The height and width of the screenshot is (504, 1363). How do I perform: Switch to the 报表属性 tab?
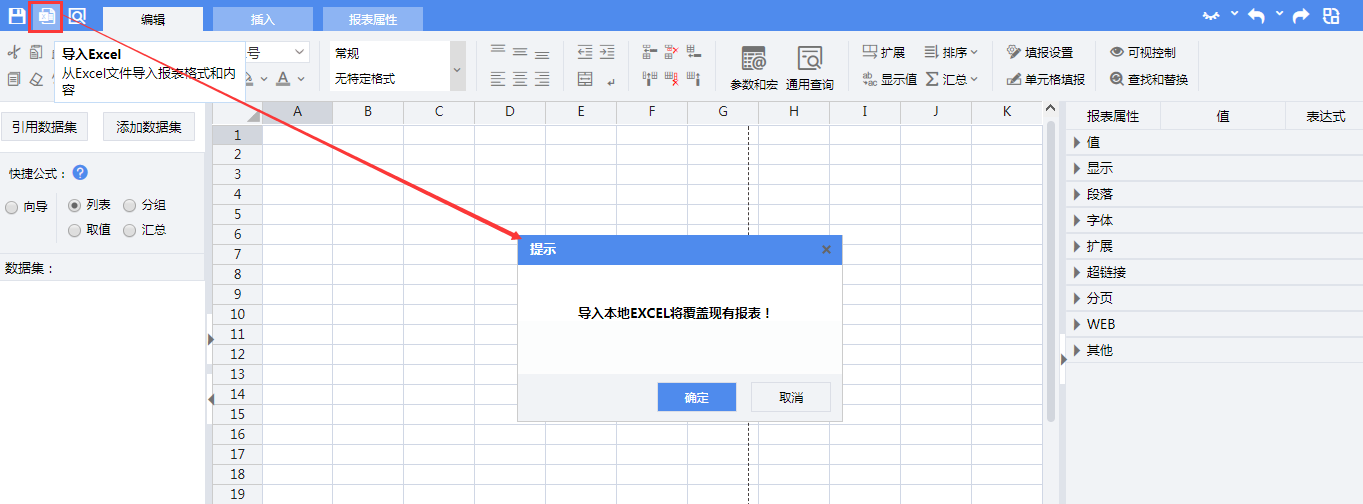pyautogui.click(x=372, y=19)
